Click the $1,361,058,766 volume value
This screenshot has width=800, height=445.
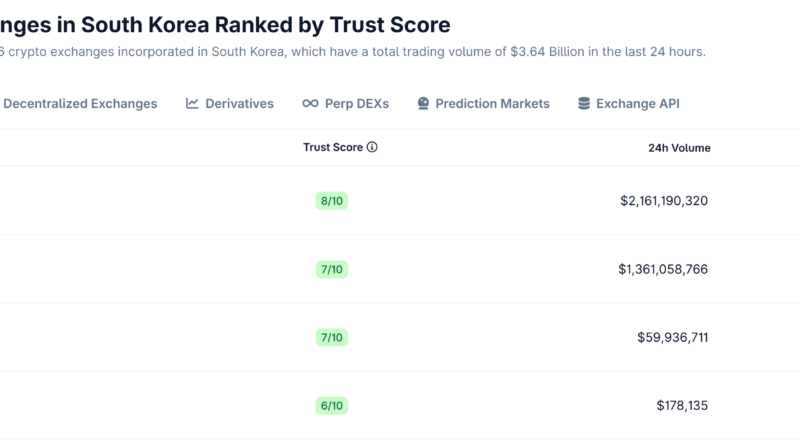coord(663,269)
